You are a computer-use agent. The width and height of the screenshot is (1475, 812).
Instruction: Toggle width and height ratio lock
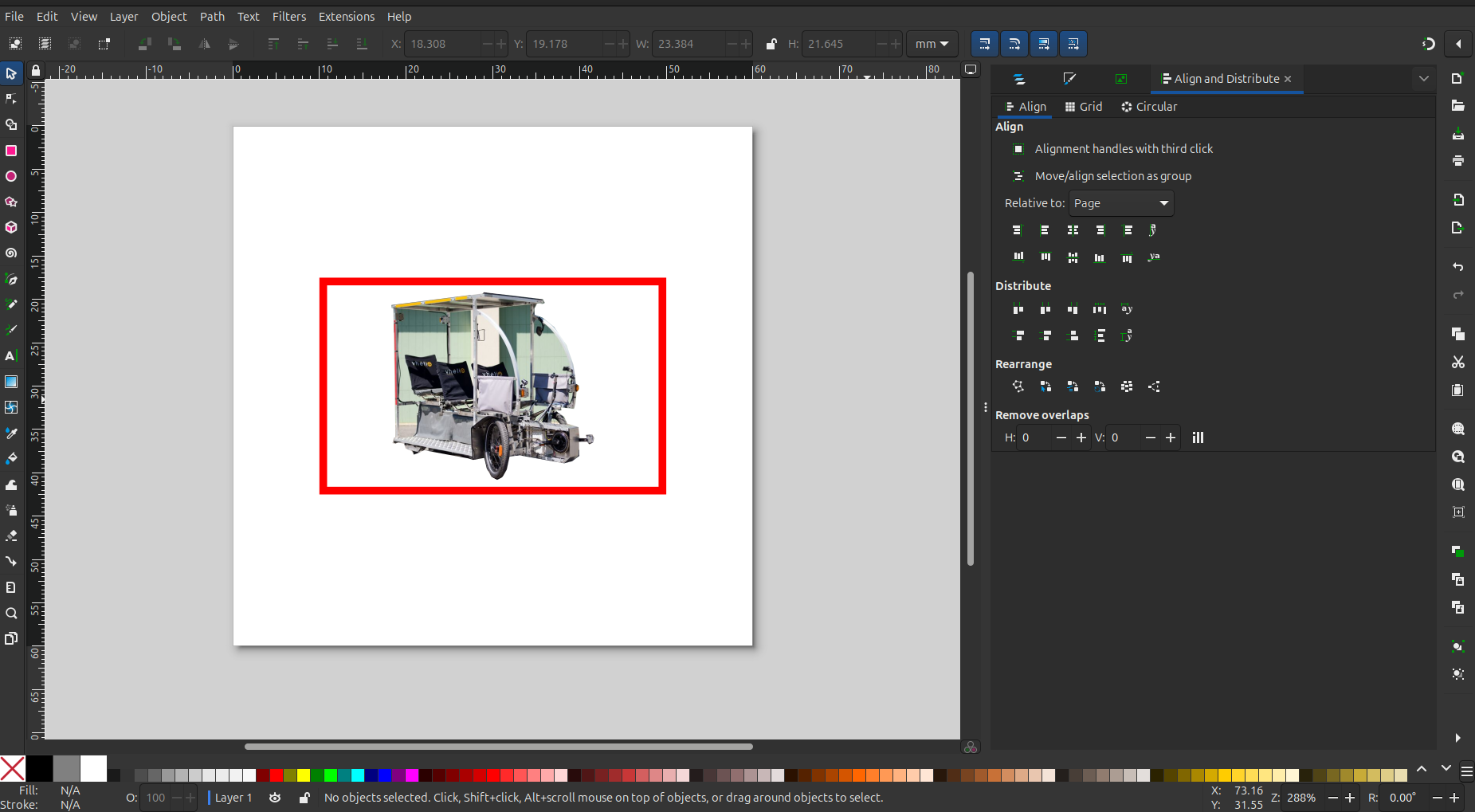point(771,44)
